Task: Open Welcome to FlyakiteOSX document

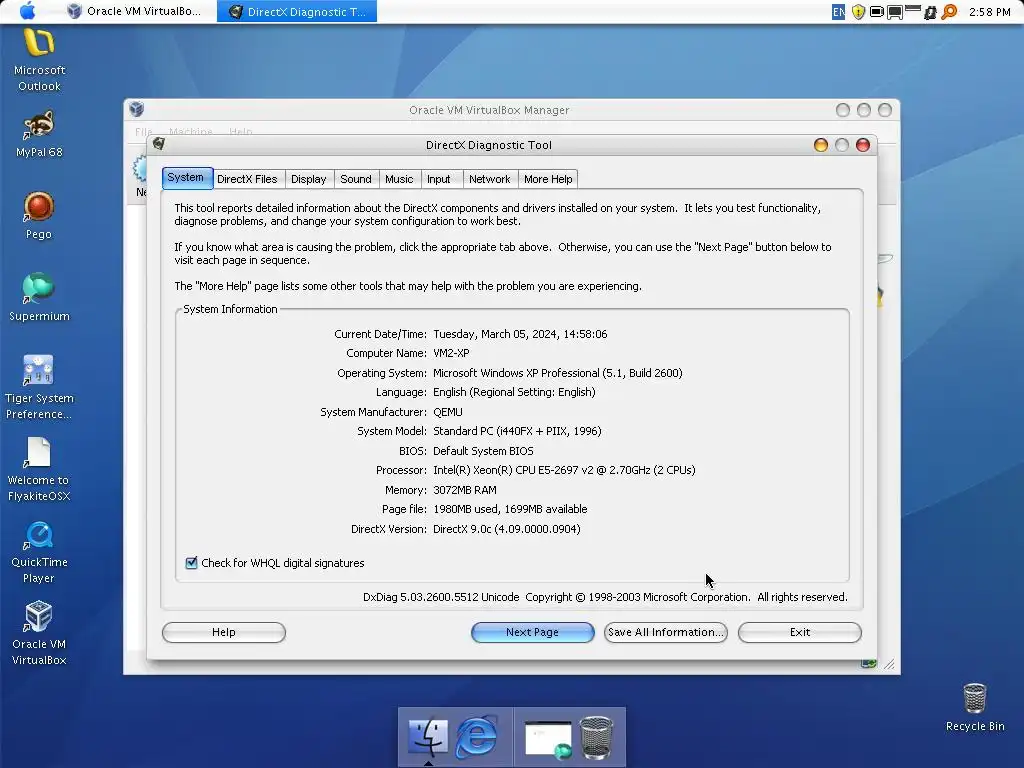Action: click(39, 470)
